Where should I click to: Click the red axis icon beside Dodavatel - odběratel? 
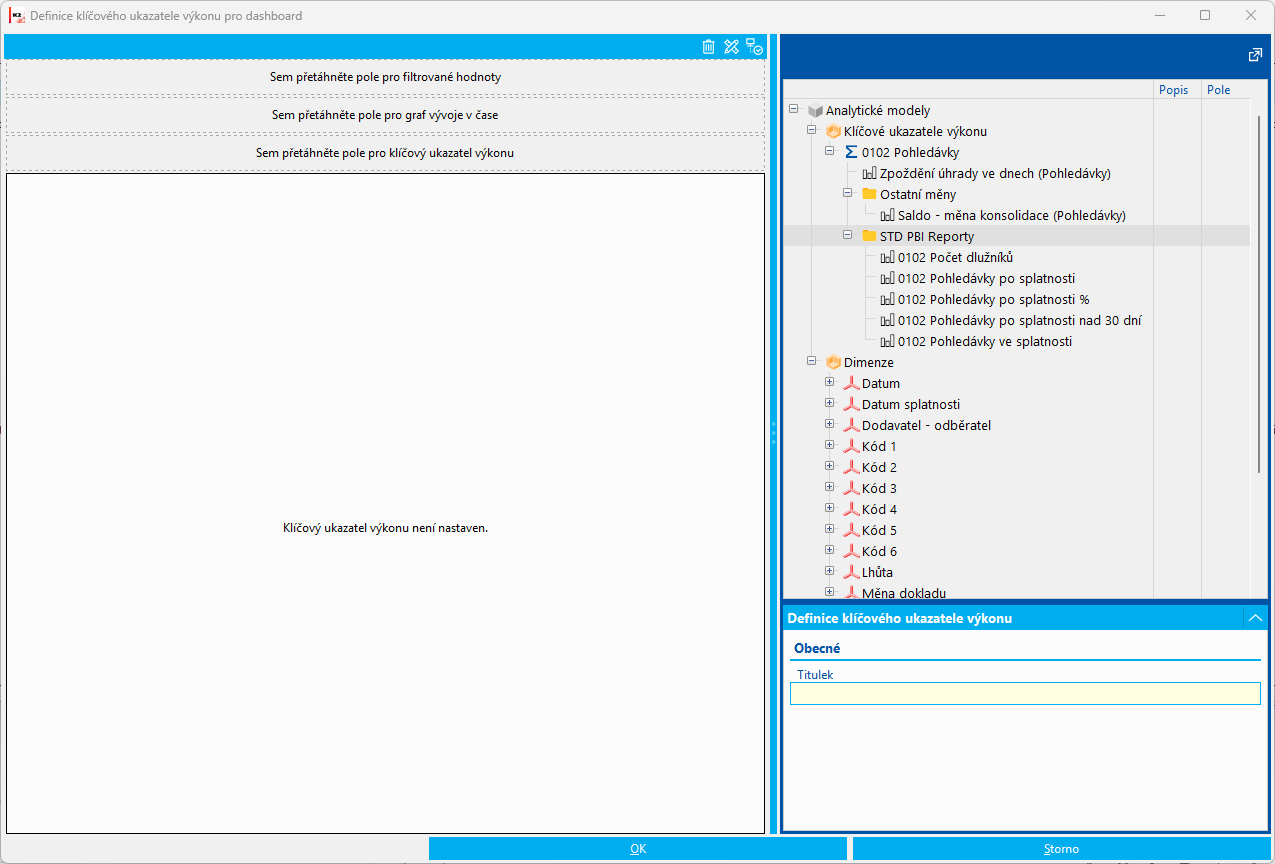(852, 426)
